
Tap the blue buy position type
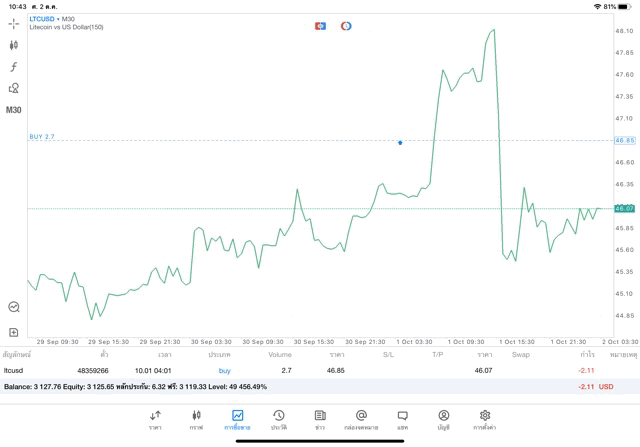tap(224, 370)
